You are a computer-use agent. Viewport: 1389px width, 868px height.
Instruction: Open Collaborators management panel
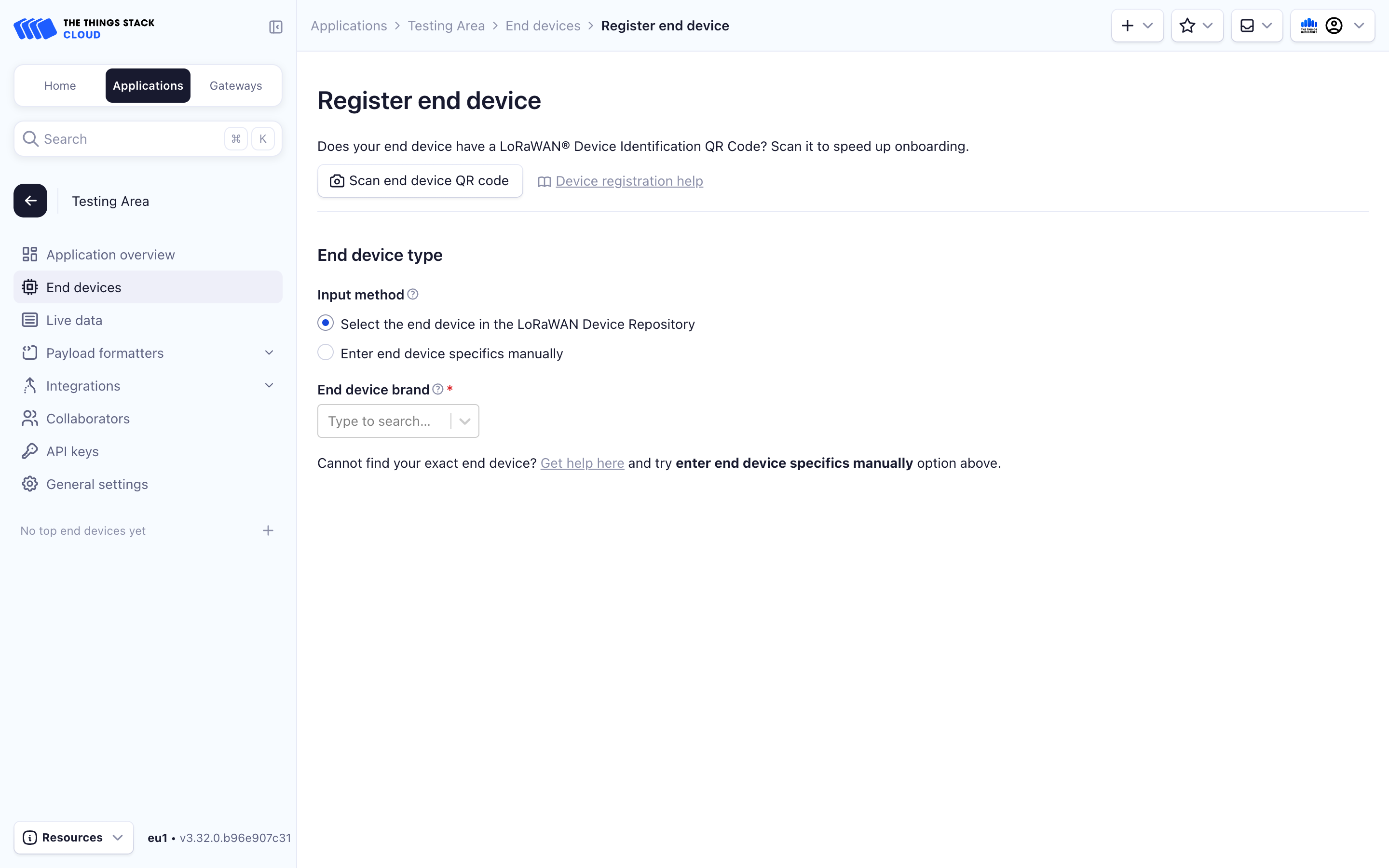click(x=87, y=418)
